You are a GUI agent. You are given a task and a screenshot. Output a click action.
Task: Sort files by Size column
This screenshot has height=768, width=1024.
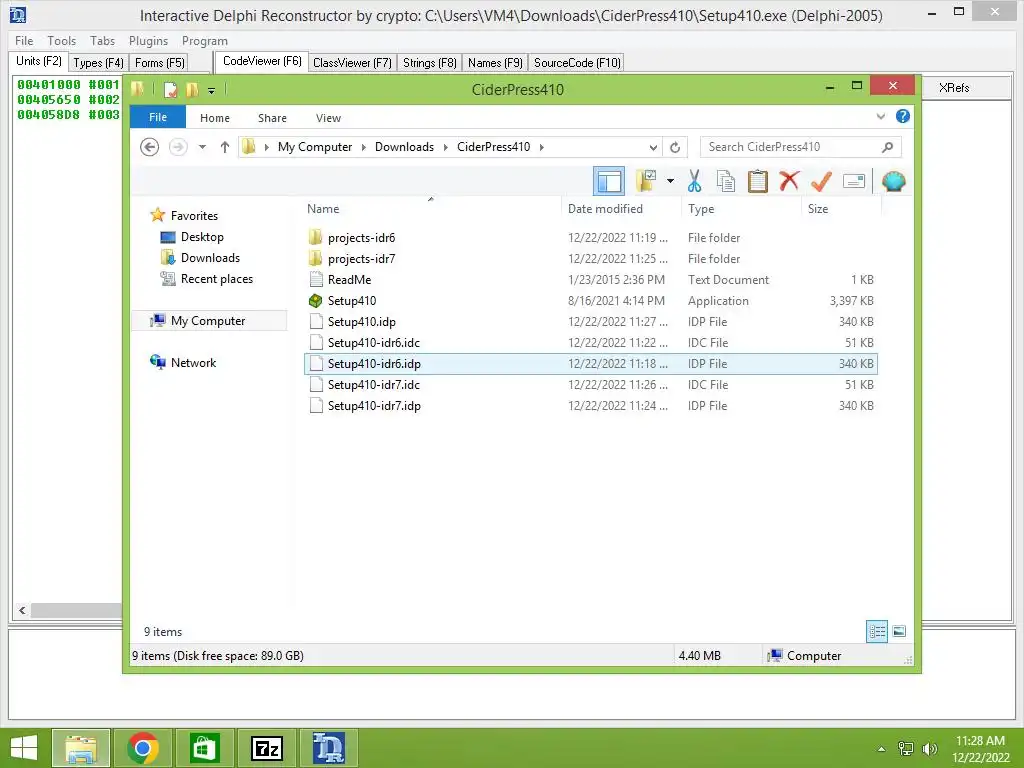(x=841, y=208)
